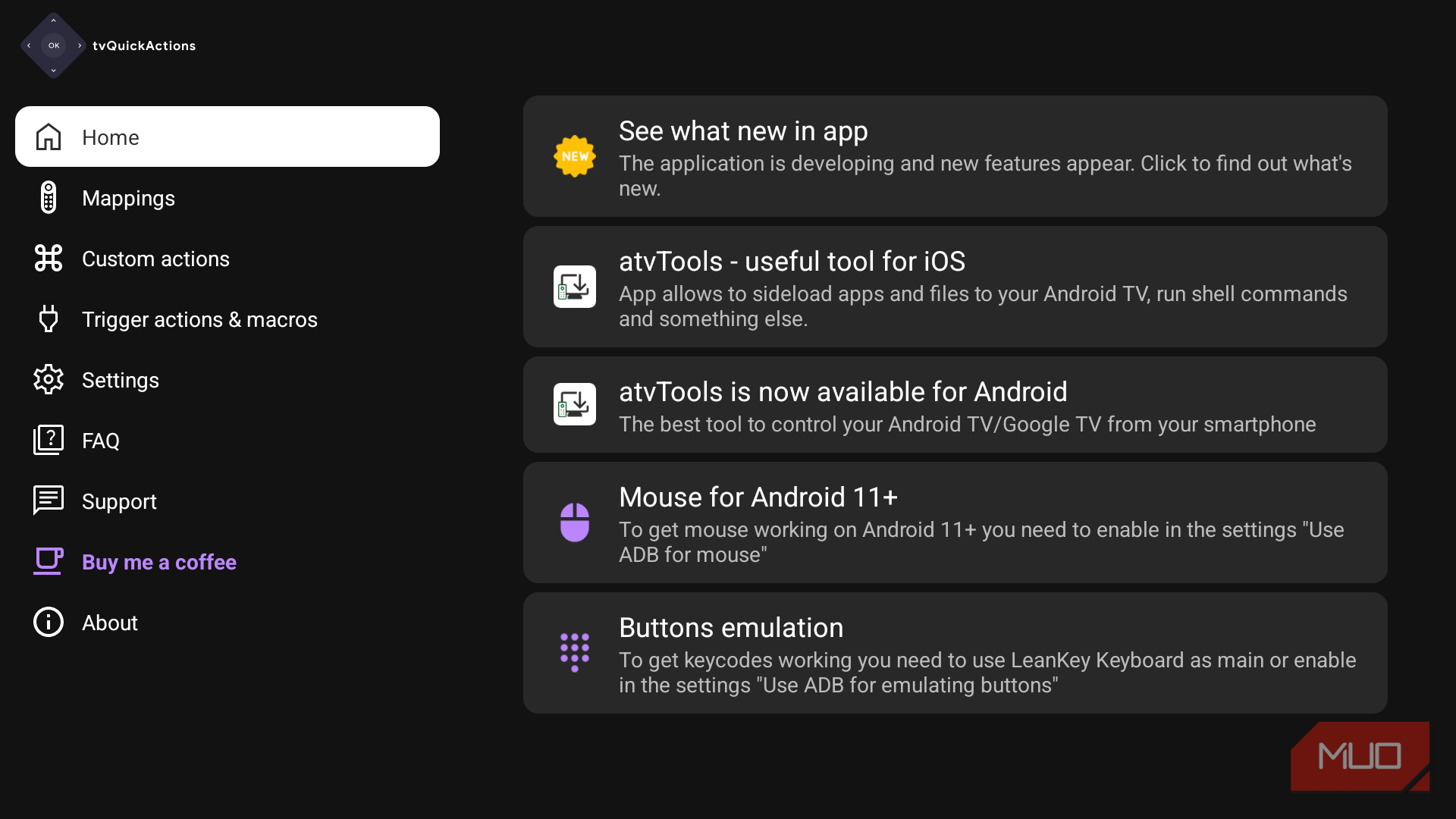Click the Support chat bubble icon
Screen dimensions: 1456x819
pos(49,500)
